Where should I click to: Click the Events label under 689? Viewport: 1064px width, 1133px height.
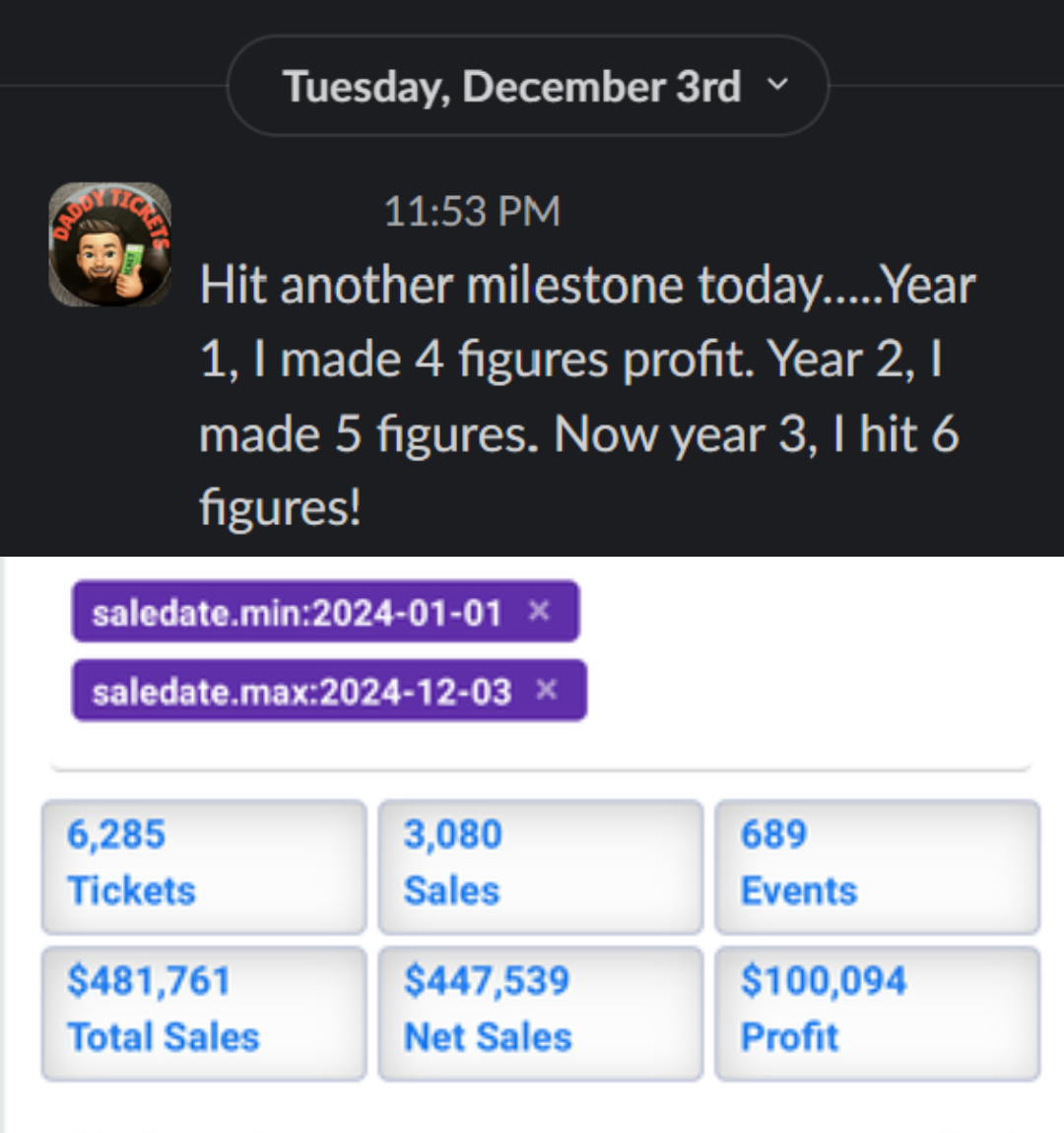click(x=799, y=891)
